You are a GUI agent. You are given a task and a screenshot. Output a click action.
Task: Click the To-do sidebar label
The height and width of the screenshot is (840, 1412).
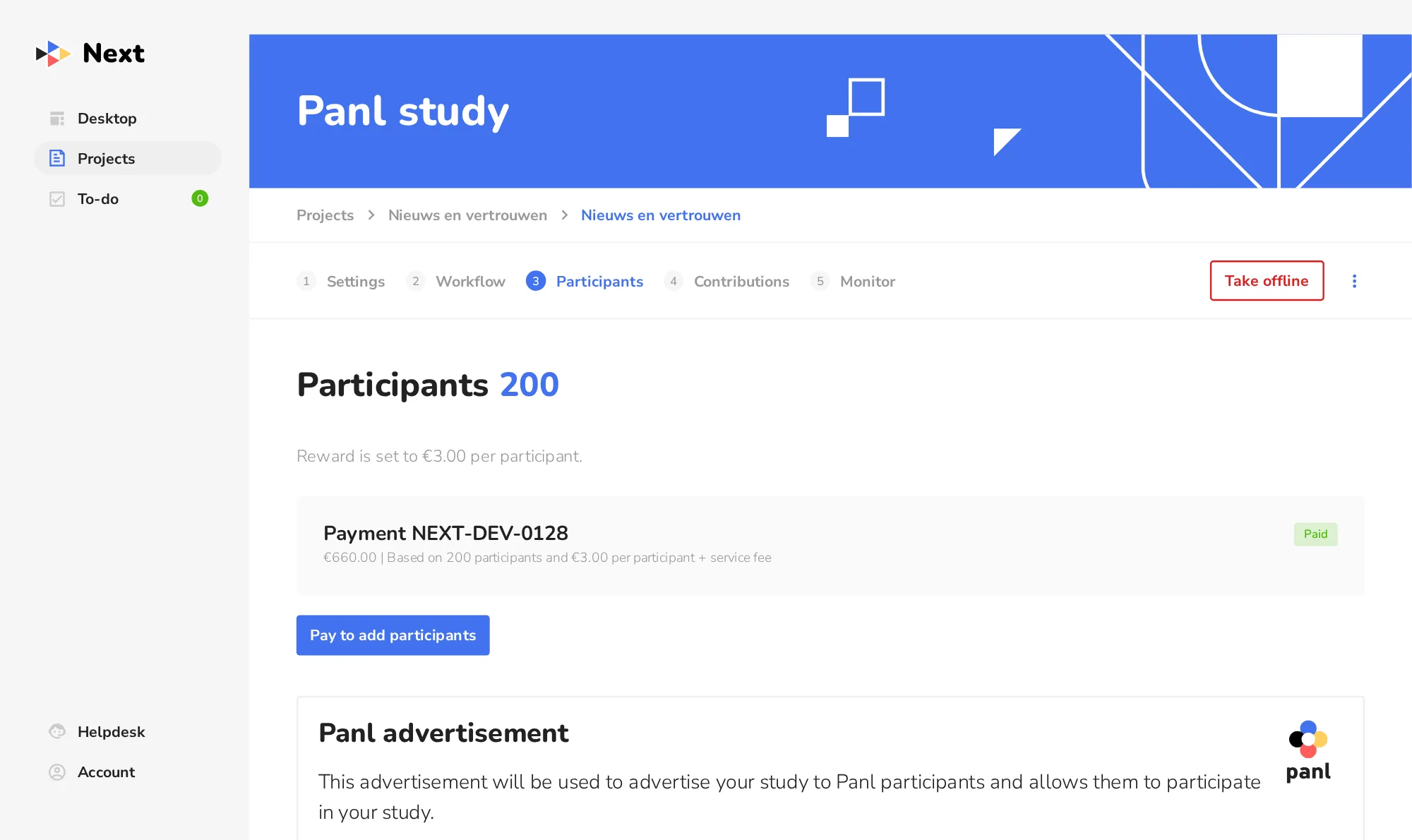[98, 199]
